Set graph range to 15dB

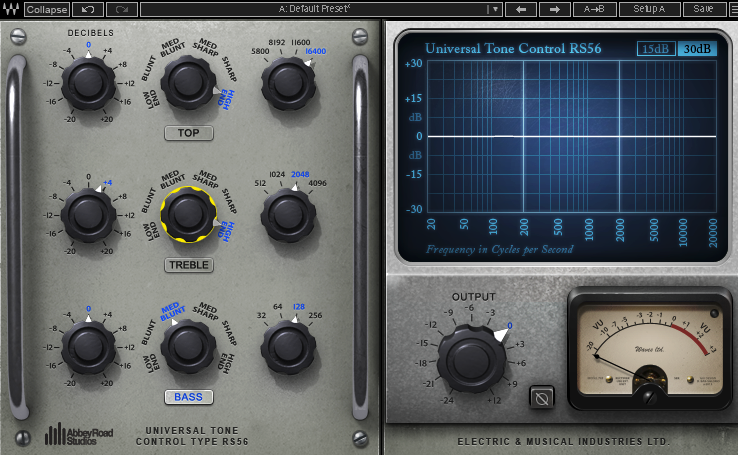[x=656, y=49]
